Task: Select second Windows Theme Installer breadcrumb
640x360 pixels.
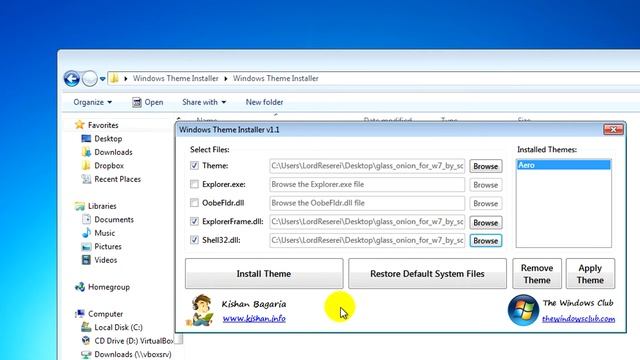Action: click(x=276, y=78)
